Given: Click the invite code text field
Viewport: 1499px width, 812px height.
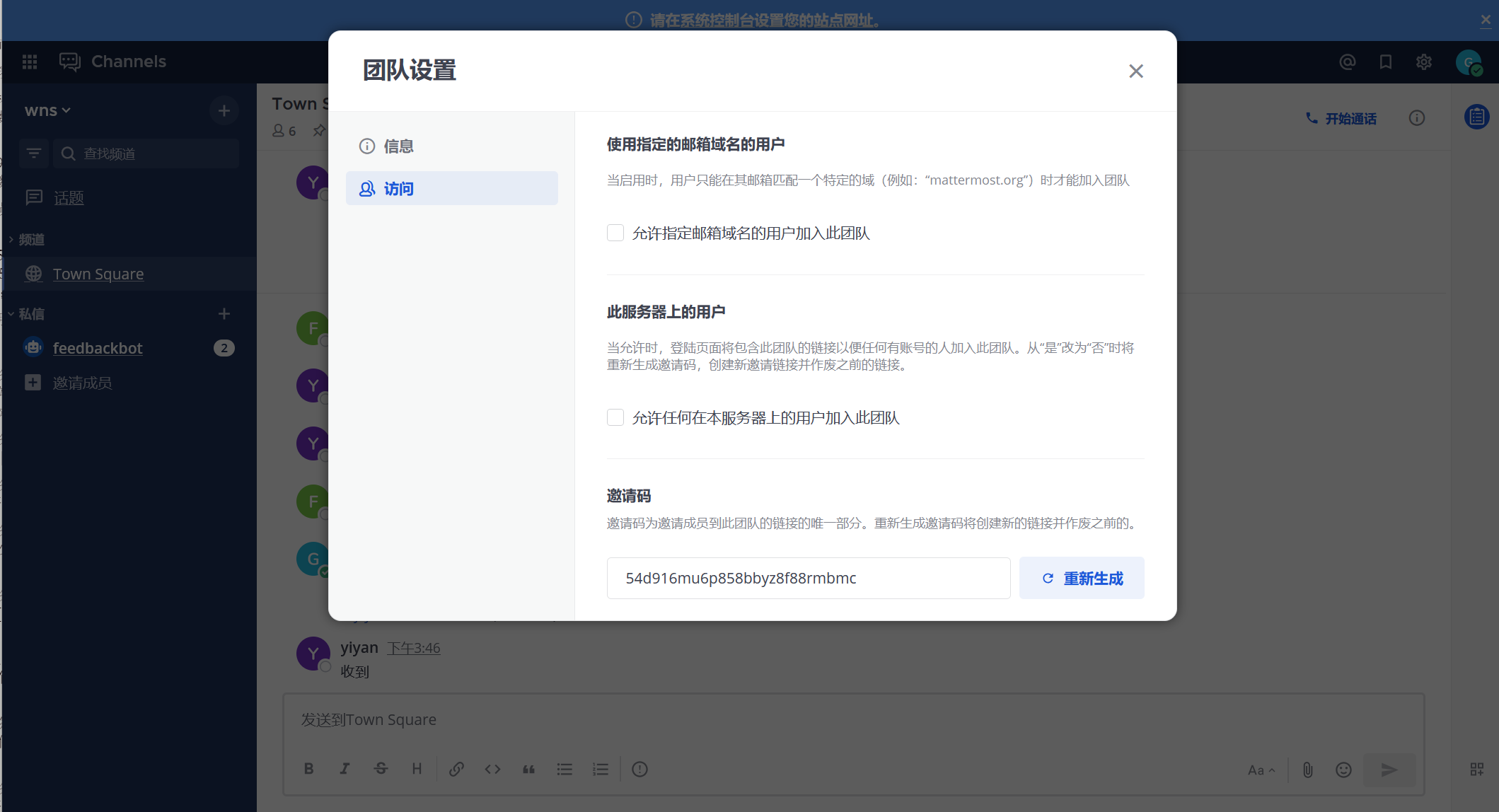Looking at the screenshot, I should [x=808, y=579].
